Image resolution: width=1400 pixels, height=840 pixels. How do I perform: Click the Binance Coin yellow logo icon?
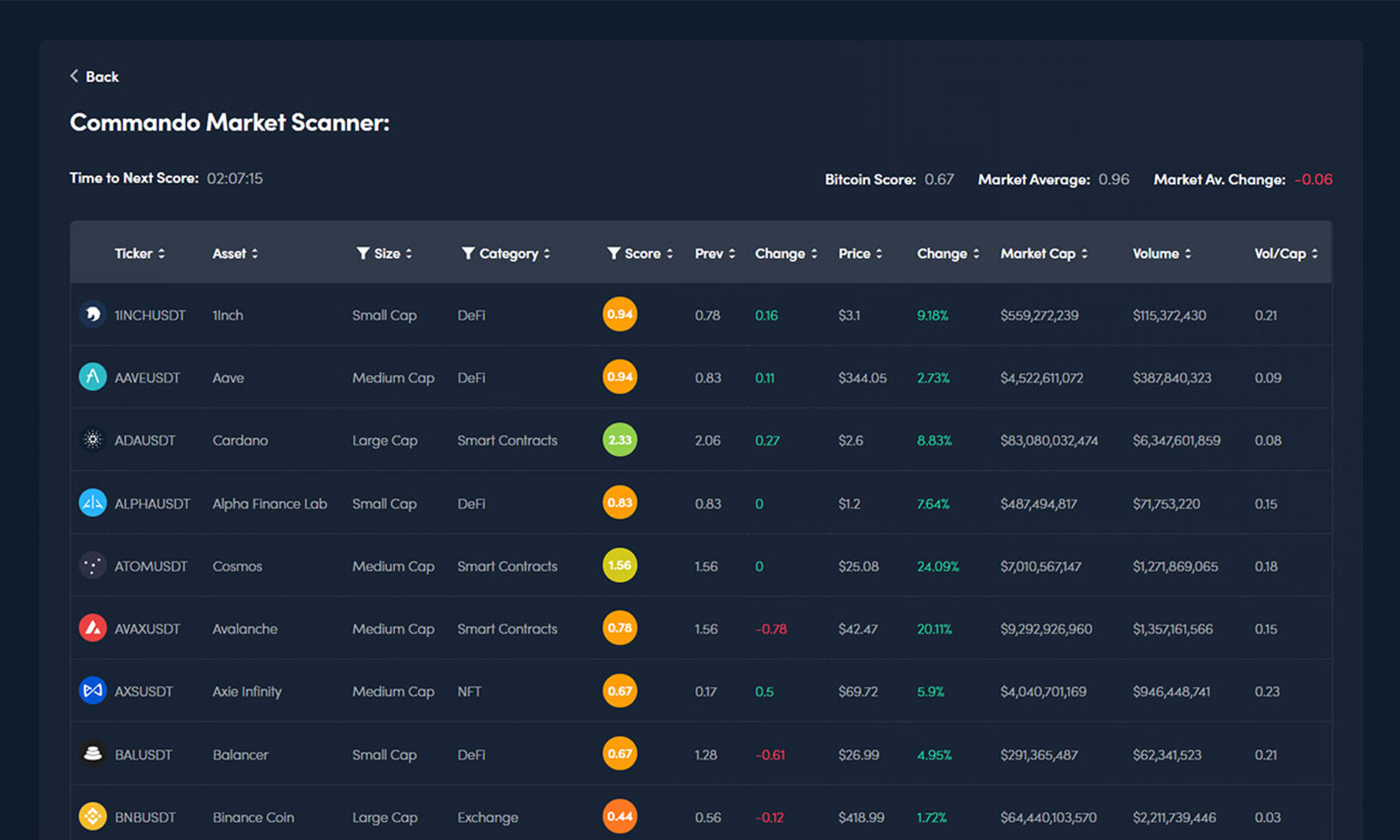[92, 817]
